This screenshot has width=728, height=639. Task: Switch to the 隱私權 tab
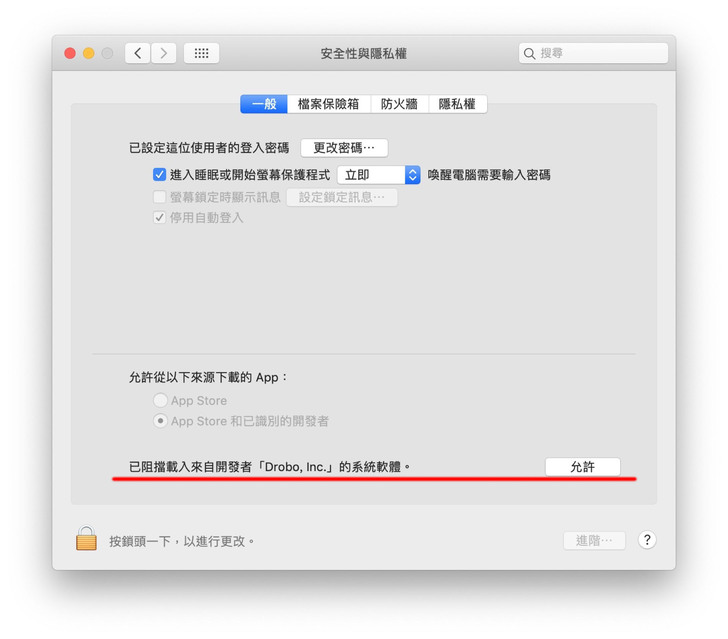point(457,104)
